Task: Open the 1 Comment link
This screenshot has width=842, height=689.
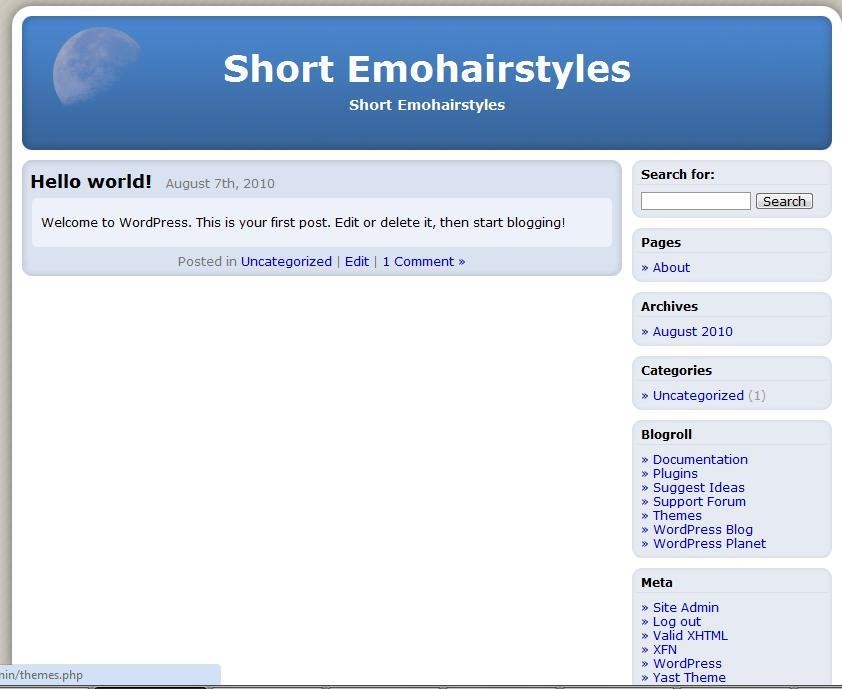Action: tap(423, 262)
